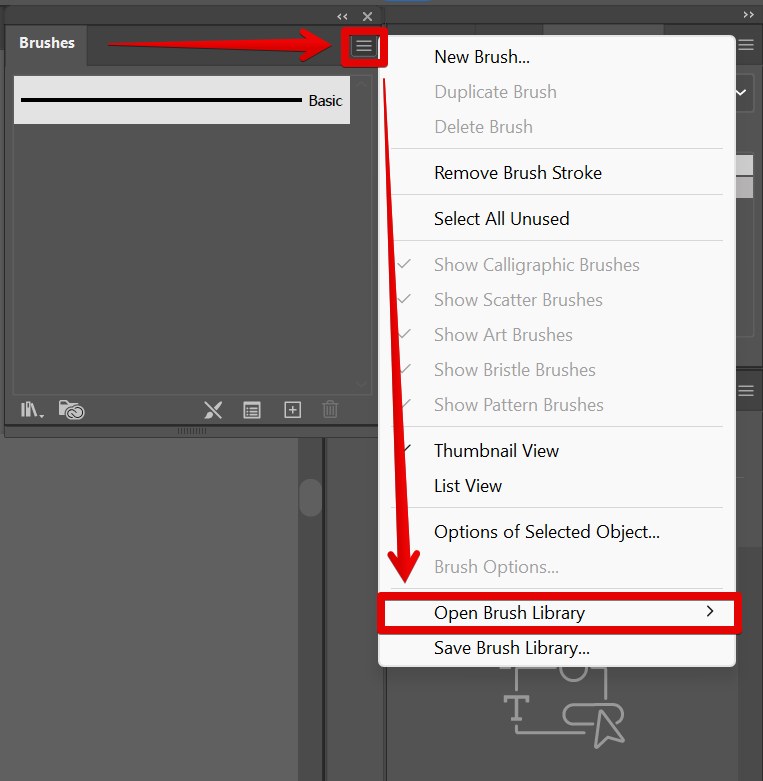763x781 pixels.
Task: Select Thumbnail View option
Action: [556, 451]
